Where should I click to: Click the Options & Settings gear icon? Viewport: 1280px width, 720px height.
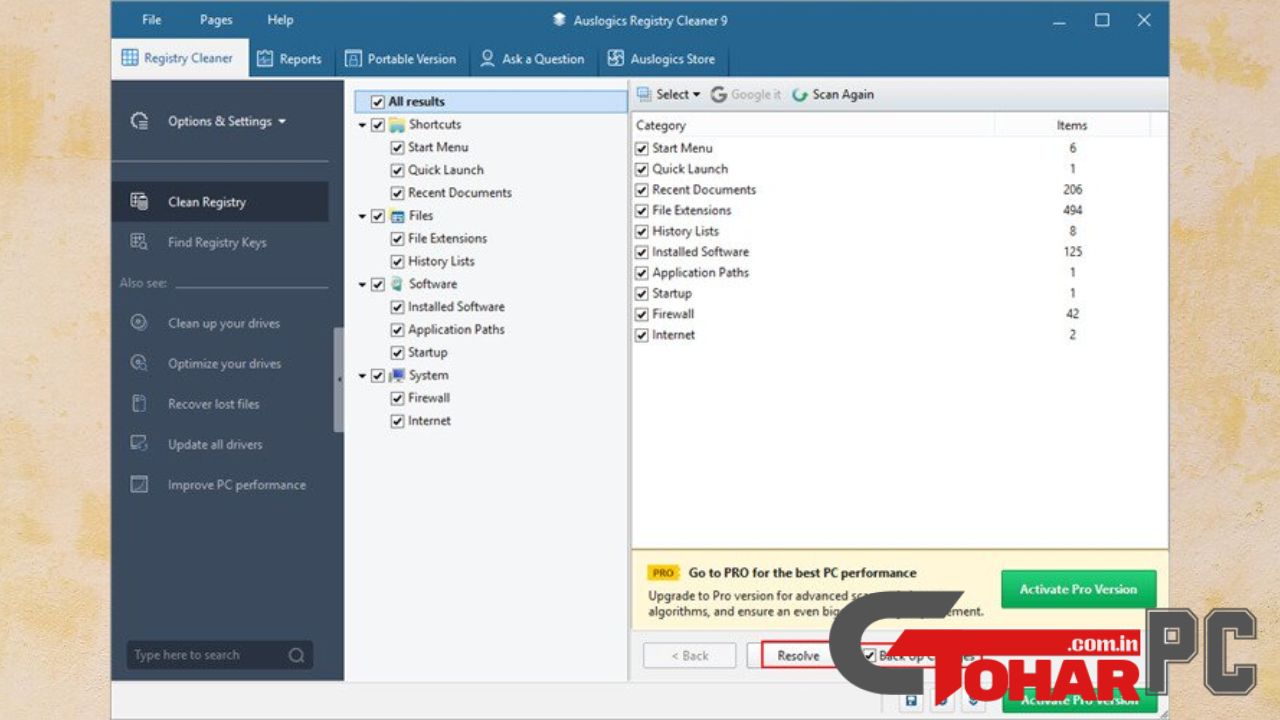139,121
